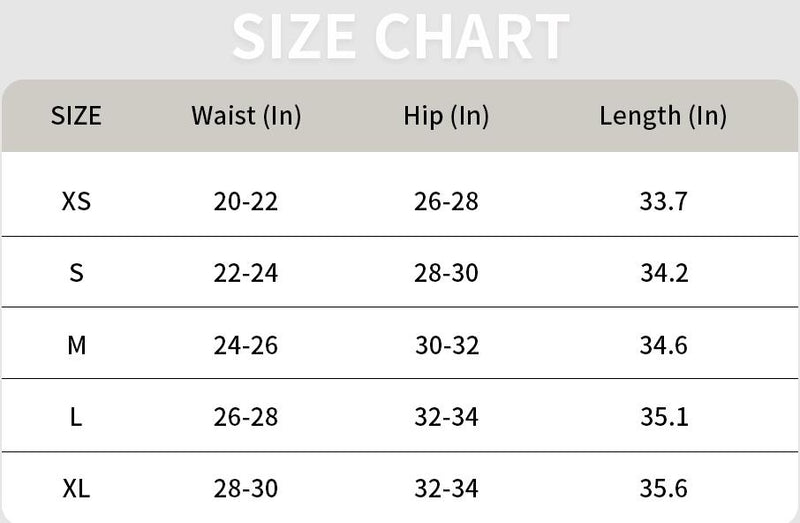Select the XS hip value 26-28
Screen dimensions: 800x523
[x=446, y=202]
